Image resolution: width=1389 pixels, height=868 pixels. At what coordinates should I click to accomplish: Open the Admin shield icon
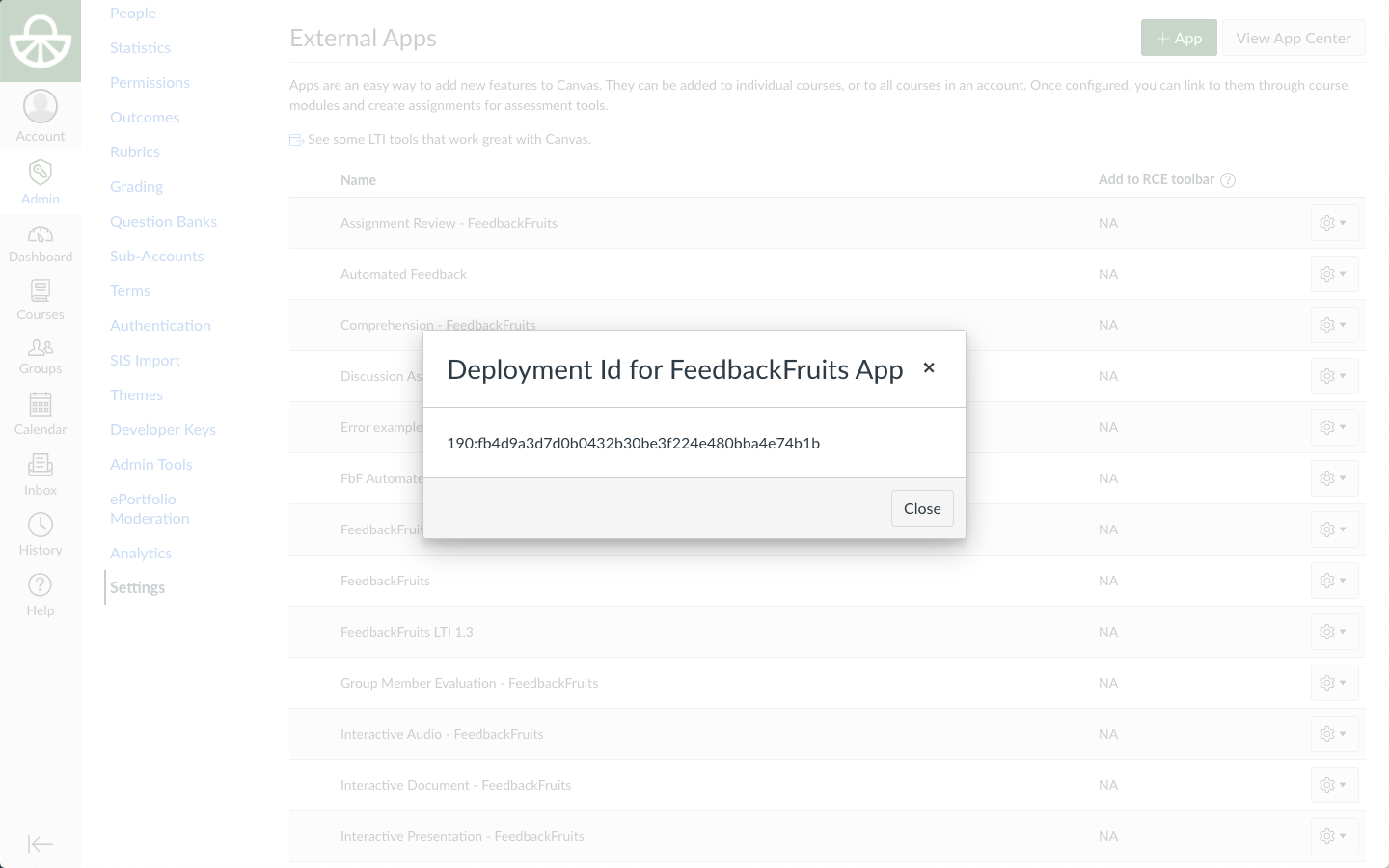41,182
